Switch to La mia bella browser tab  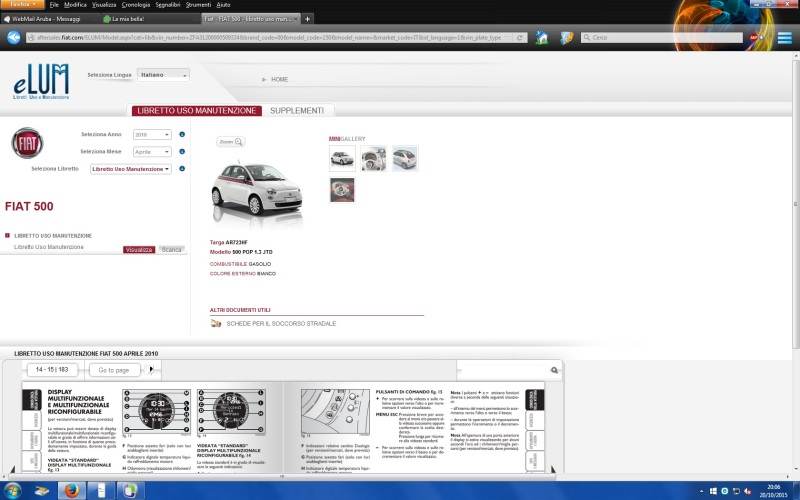pyautogui.click(x=150, y=19)
